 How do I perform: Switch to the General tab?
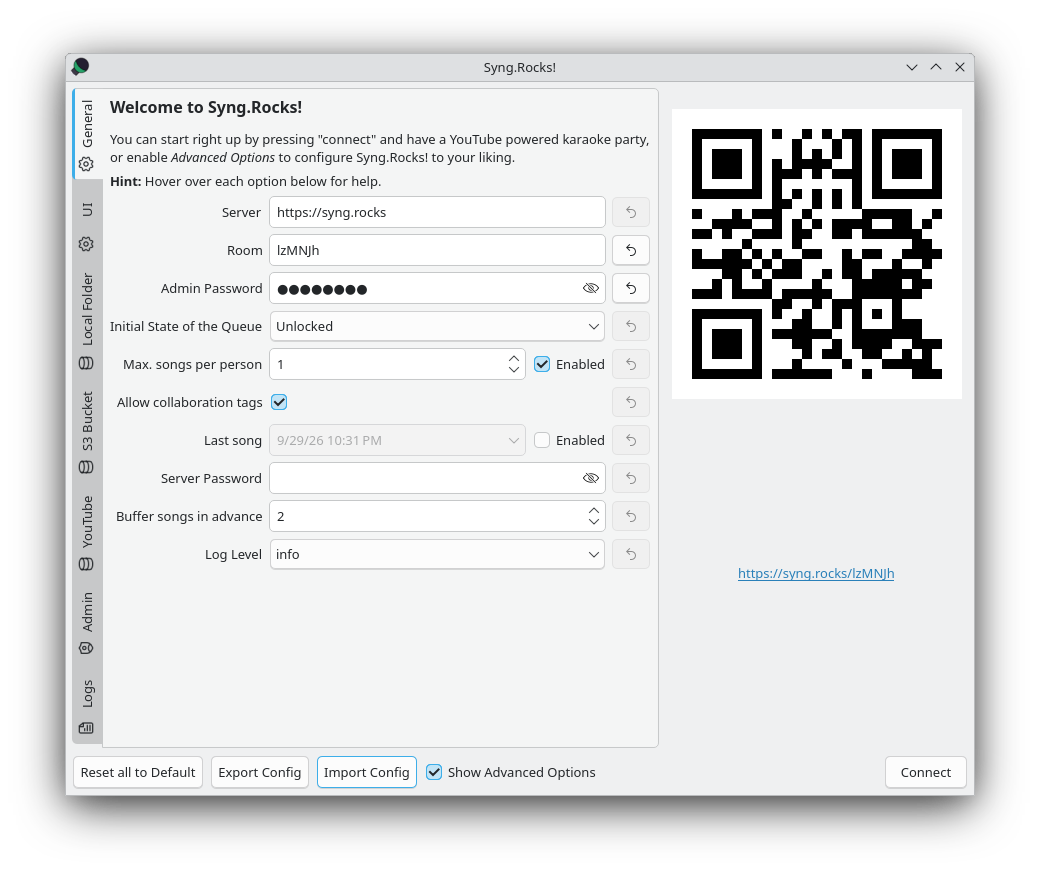[x=87, y=135]
